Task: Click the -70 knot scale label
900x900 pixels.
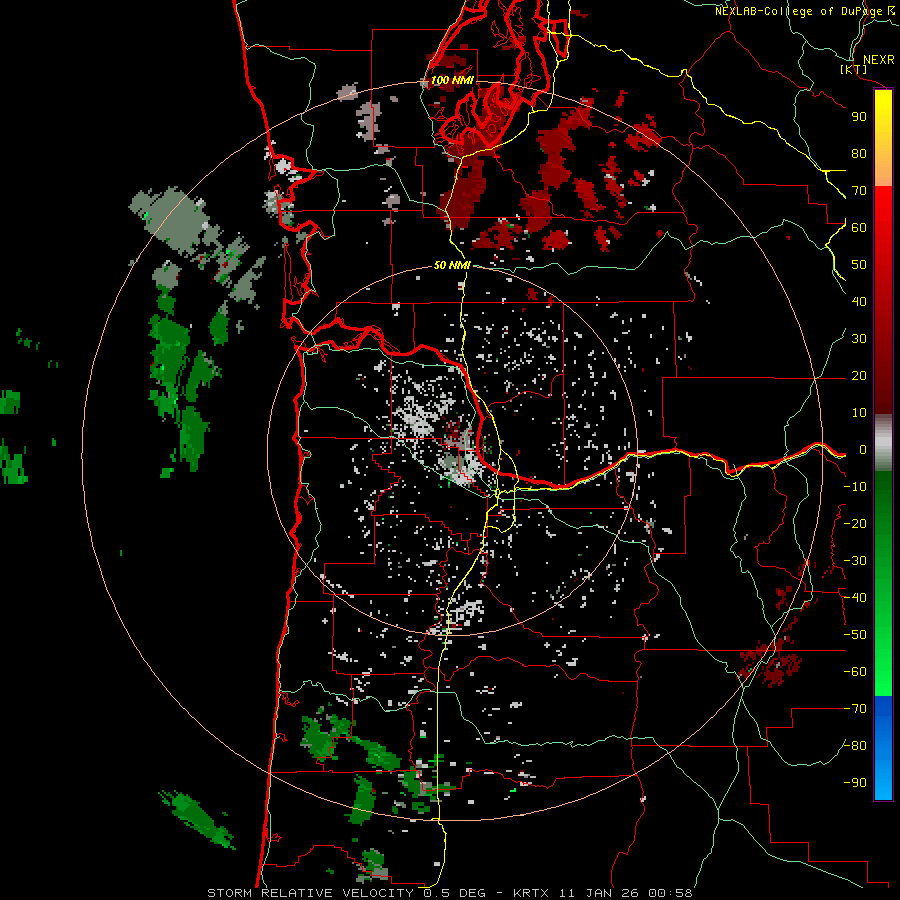Action: coord(855,709)
